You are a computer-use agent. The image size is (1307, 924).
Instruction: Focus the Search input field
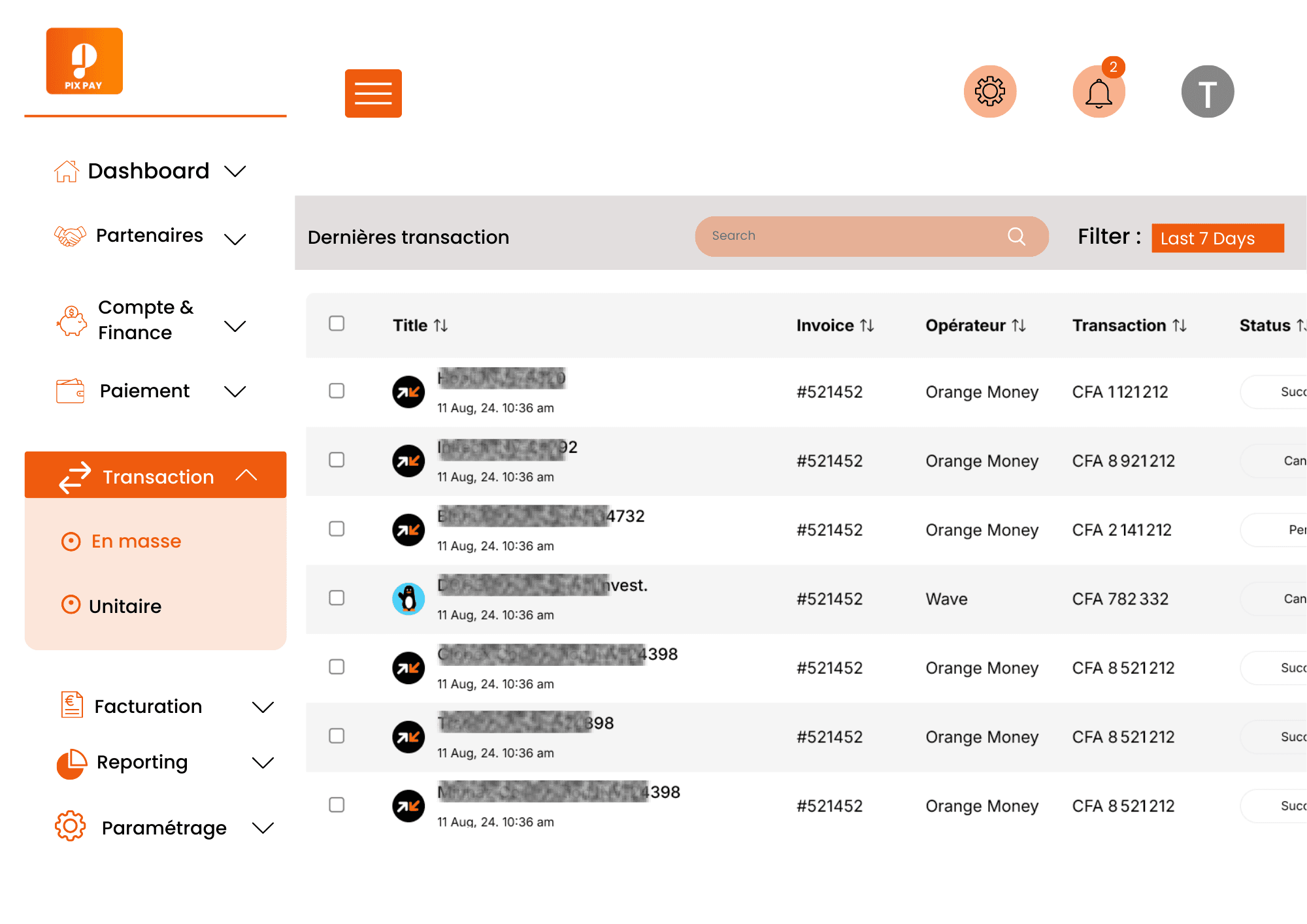(x=872, y=236)
